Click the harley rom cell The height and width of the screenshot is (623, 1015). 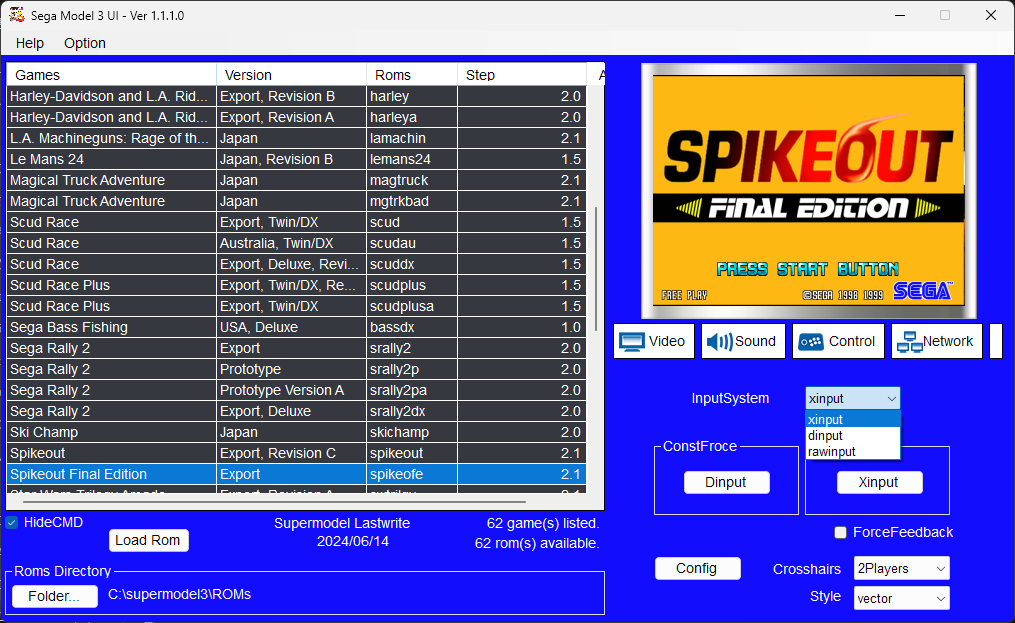point(412,96)
